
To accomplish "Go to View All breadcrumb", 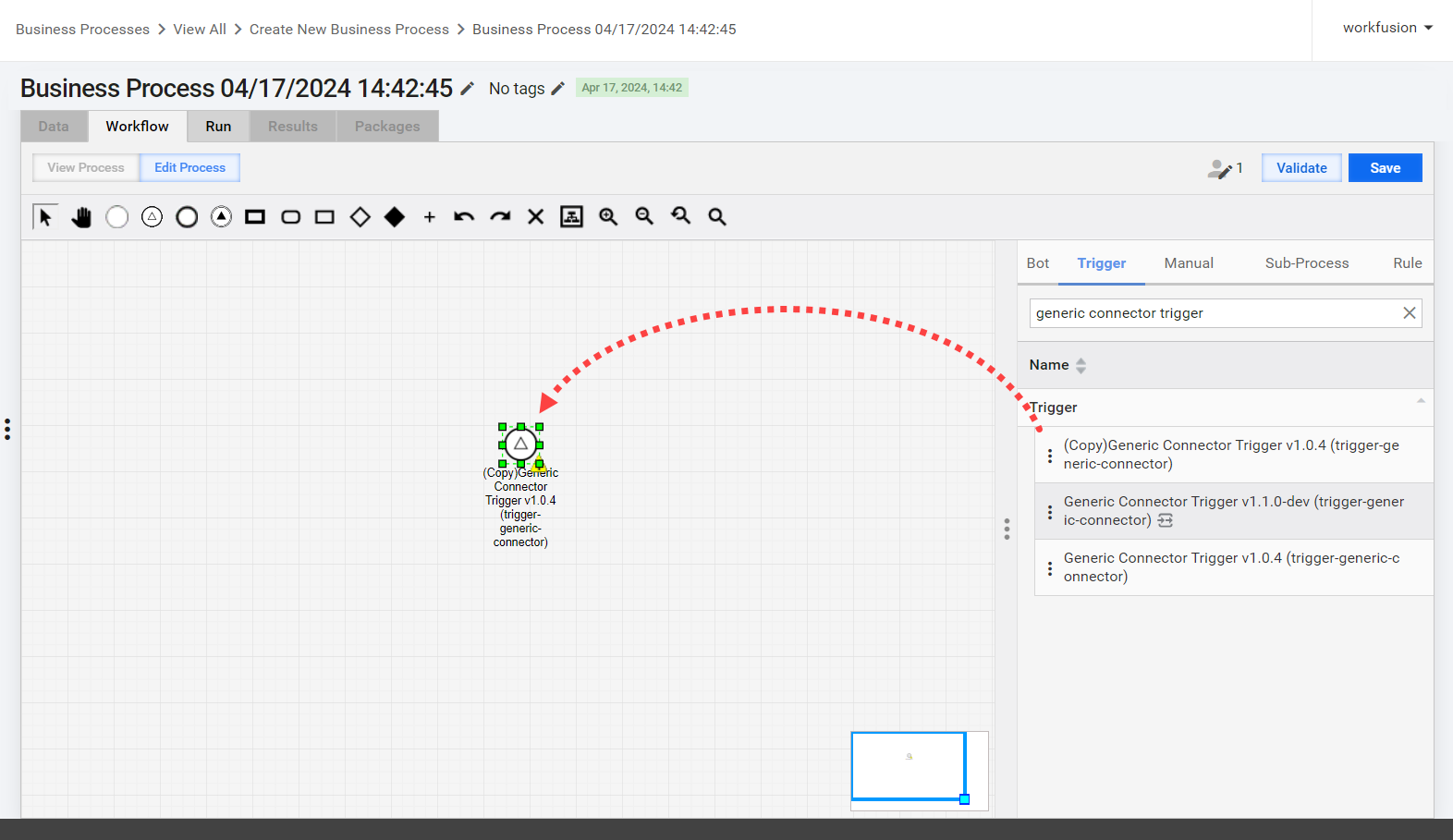I will pyautogui.click(x=200, y=30).
